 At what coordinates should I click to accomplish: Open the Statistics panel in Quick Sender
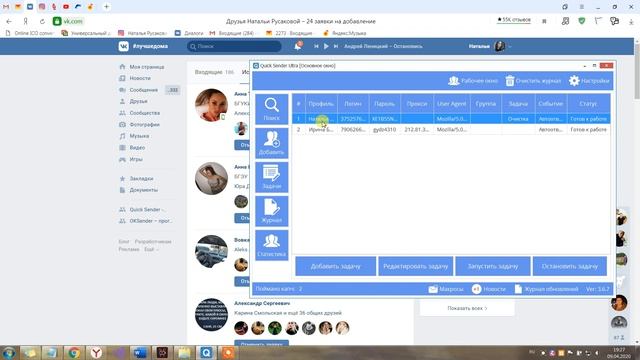point(271,245)
